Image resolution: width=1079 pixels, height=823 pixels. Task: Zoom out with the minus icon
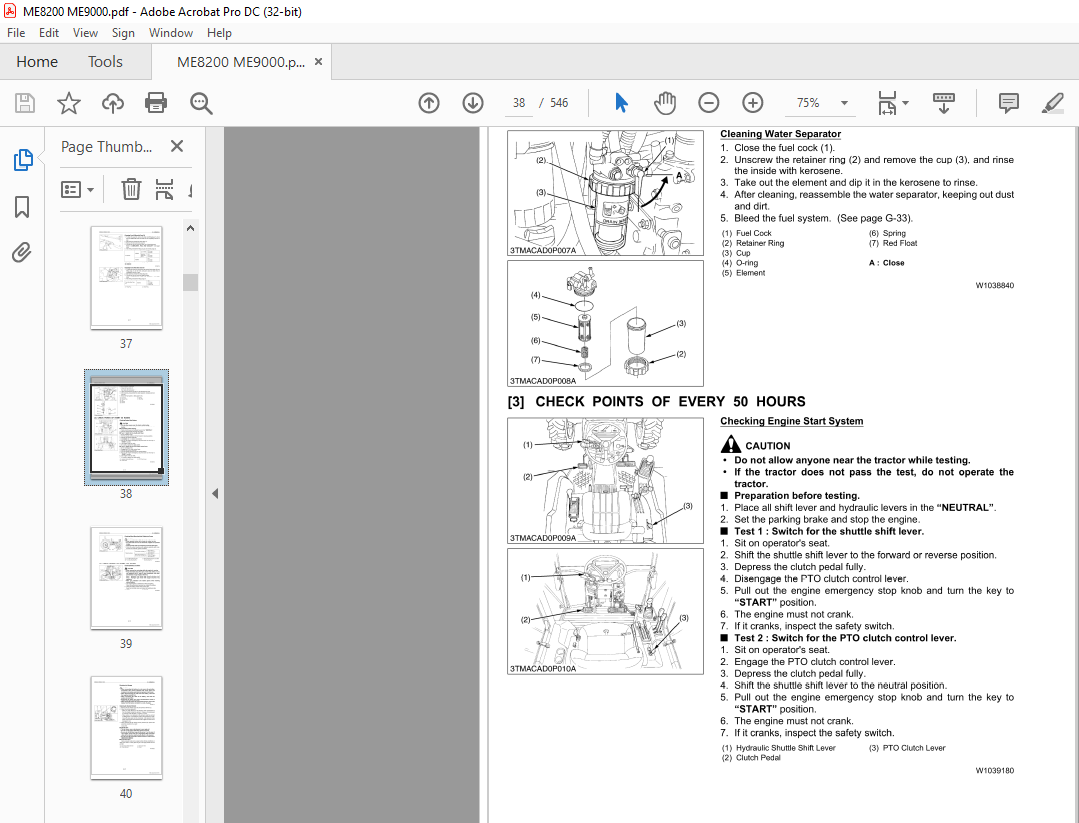click(x=709, y=103)
